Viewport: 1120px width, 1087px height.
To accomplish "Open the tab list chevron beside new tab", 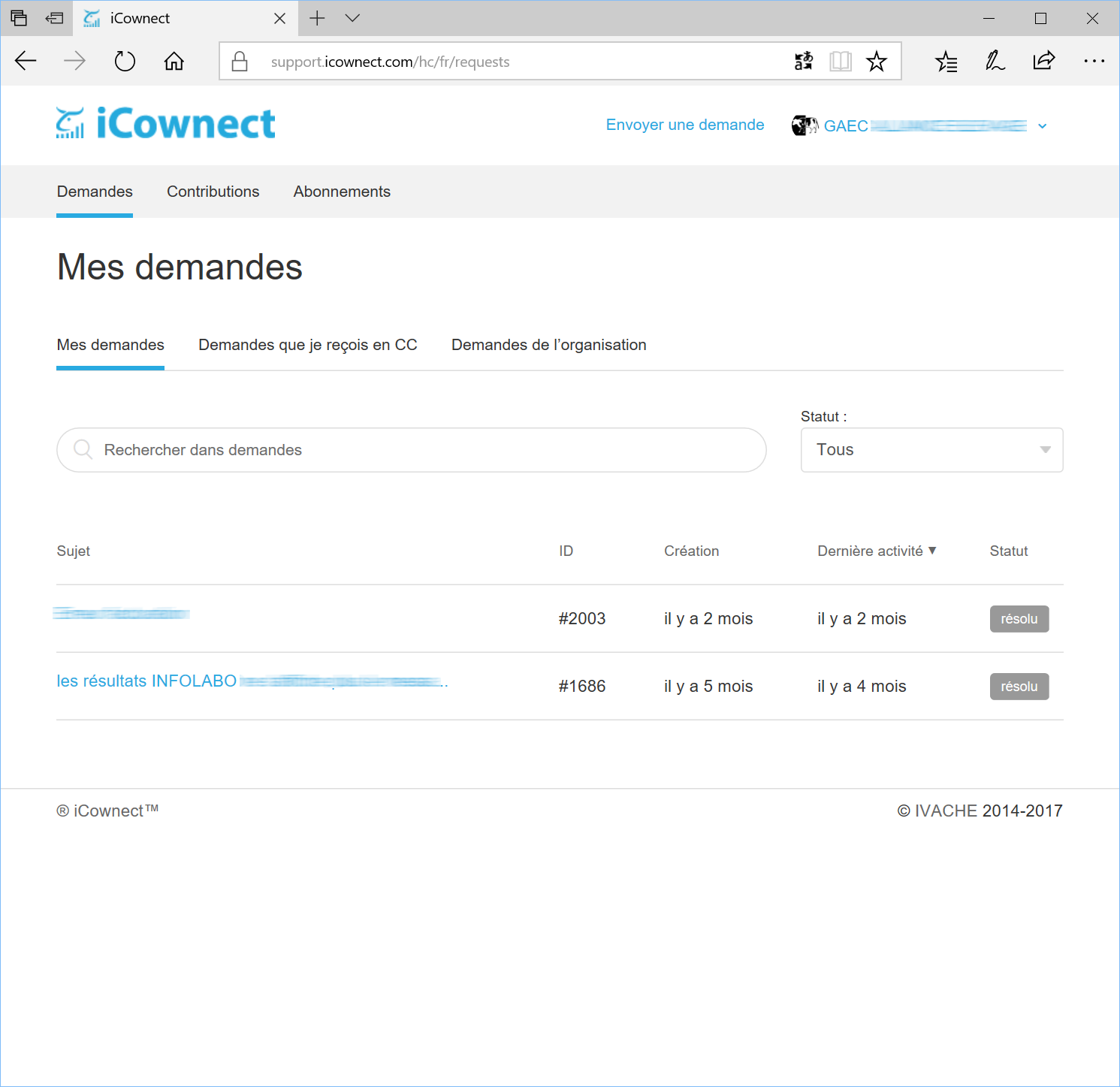I will pos(352,18).
